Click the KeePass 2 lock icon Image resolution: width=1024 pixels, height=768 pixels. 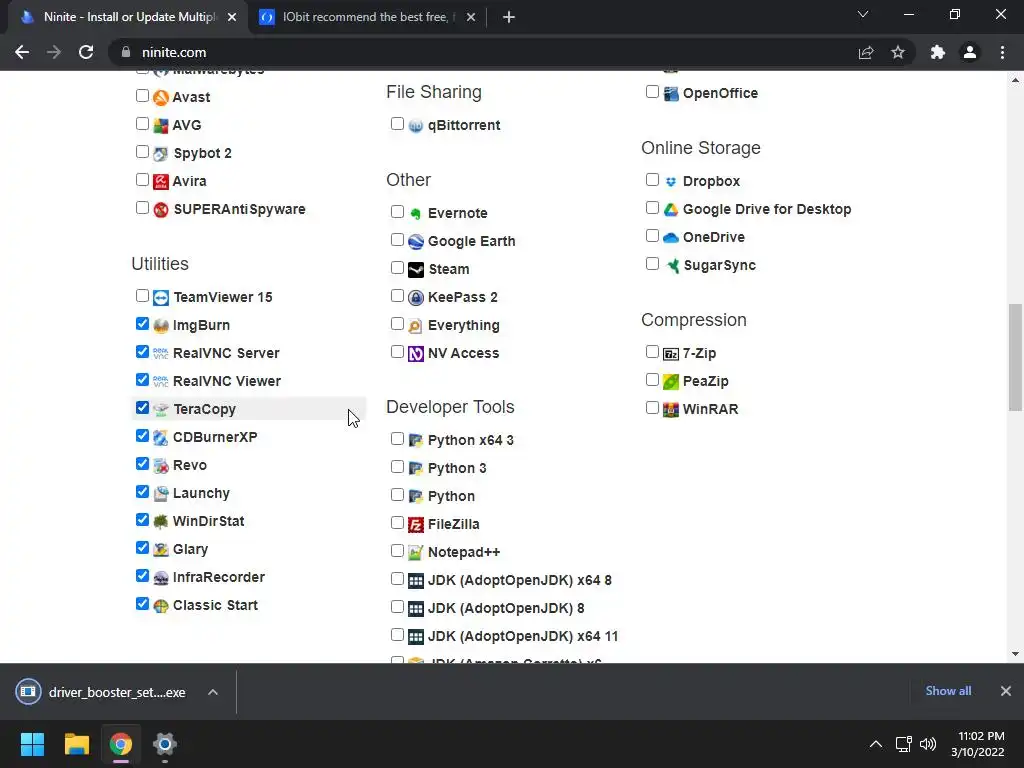pos(416,298)
